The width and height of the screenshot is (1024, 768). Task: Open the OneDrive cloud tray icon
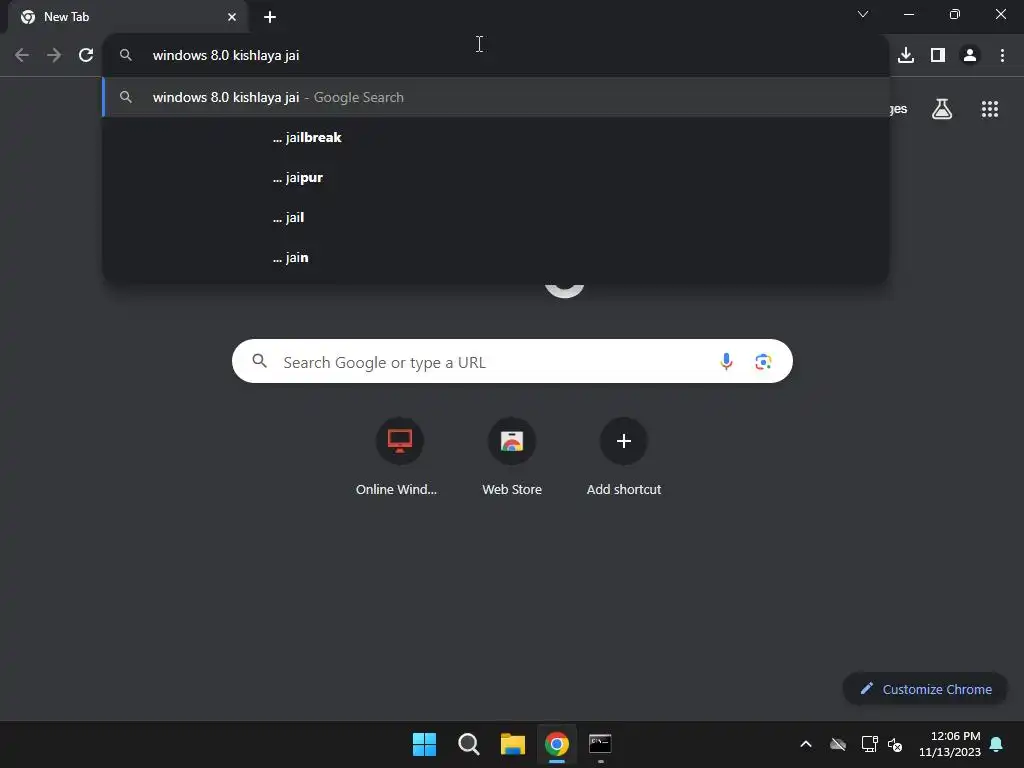[x=838, y=744]
